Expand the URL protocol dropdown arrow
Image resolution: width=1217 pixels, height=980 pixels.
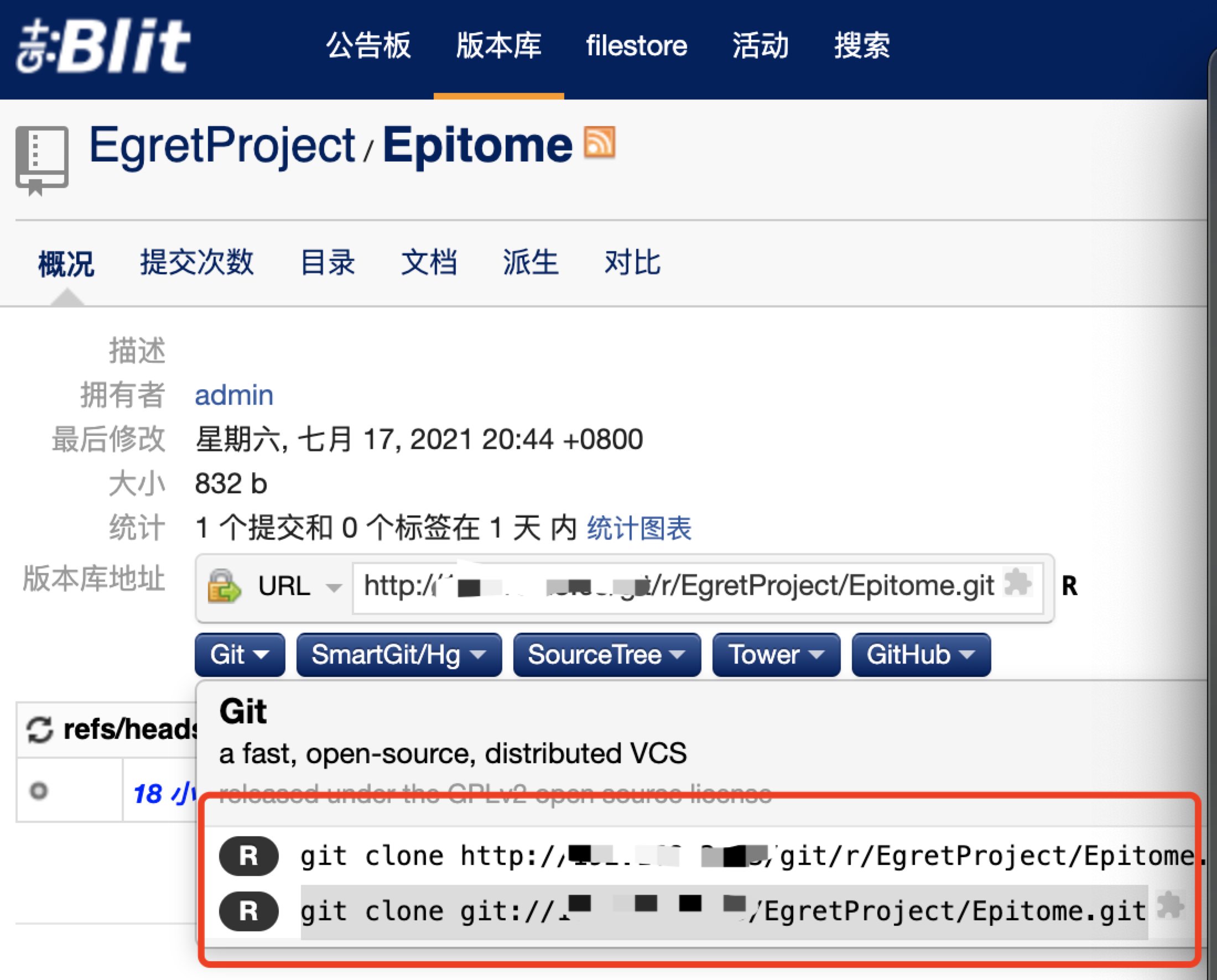point(334,588)
